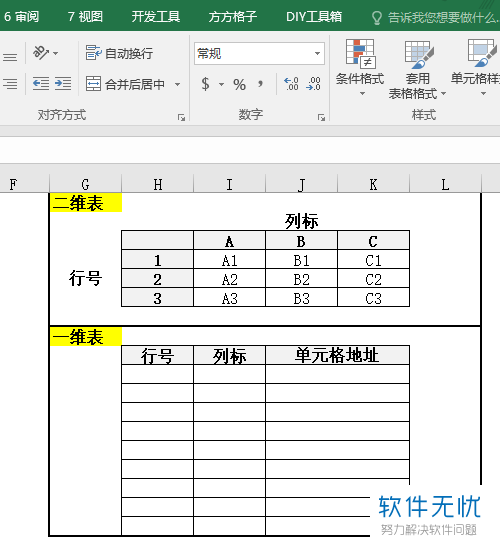The width and height of the screenshot is (500, 550).
Task: Open the DIY工具箱 tab
Action: (x=314, y=16)
